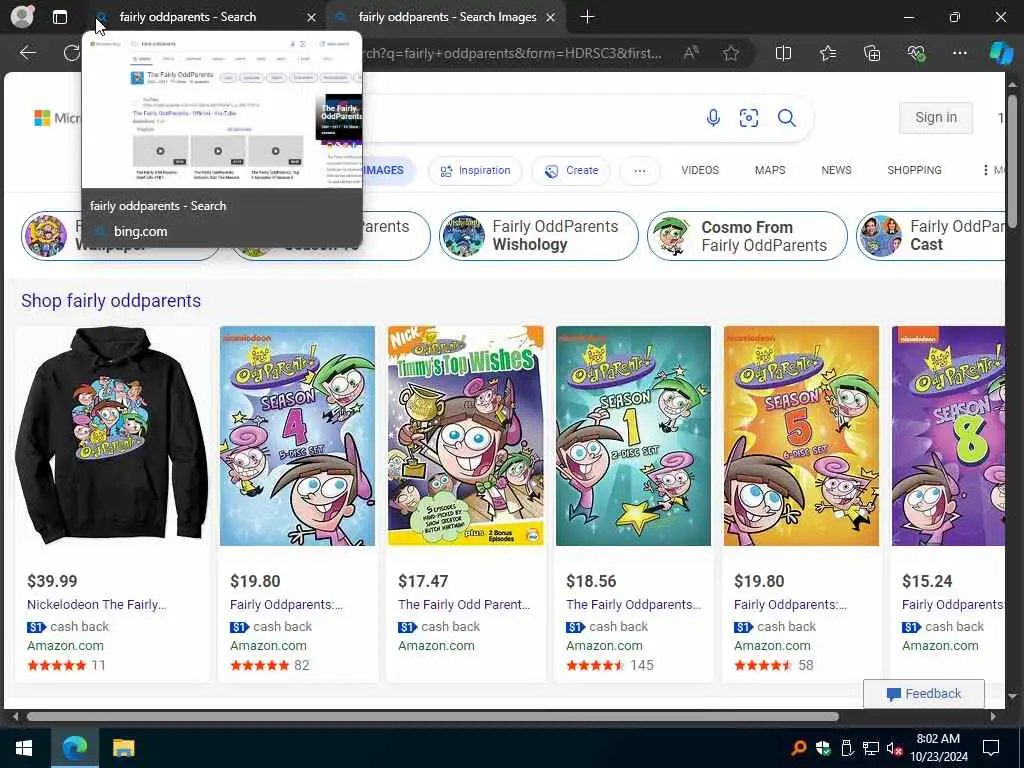Open Browser essentials heart icon
The image size is (1024, 768).
coord(916,53)
